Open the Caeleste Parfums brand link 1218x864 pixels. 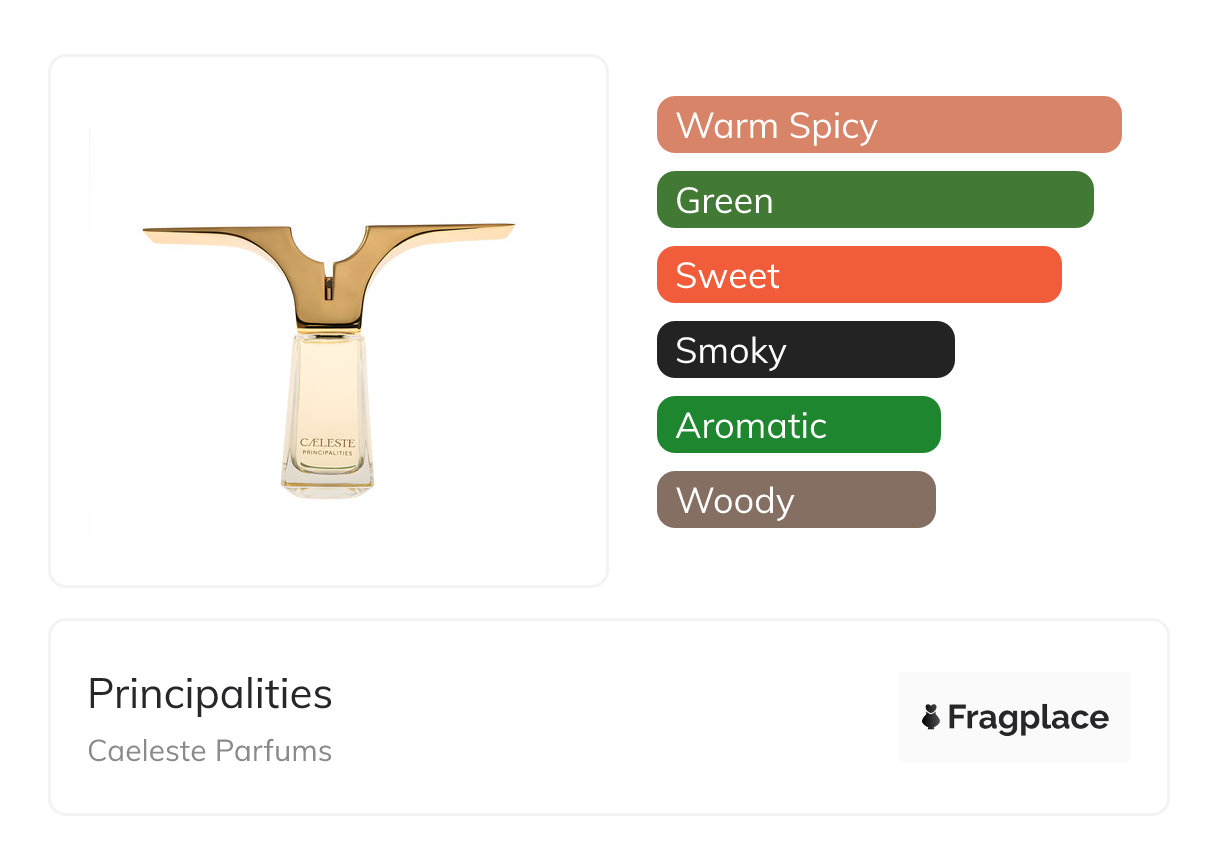coord(210,751)
